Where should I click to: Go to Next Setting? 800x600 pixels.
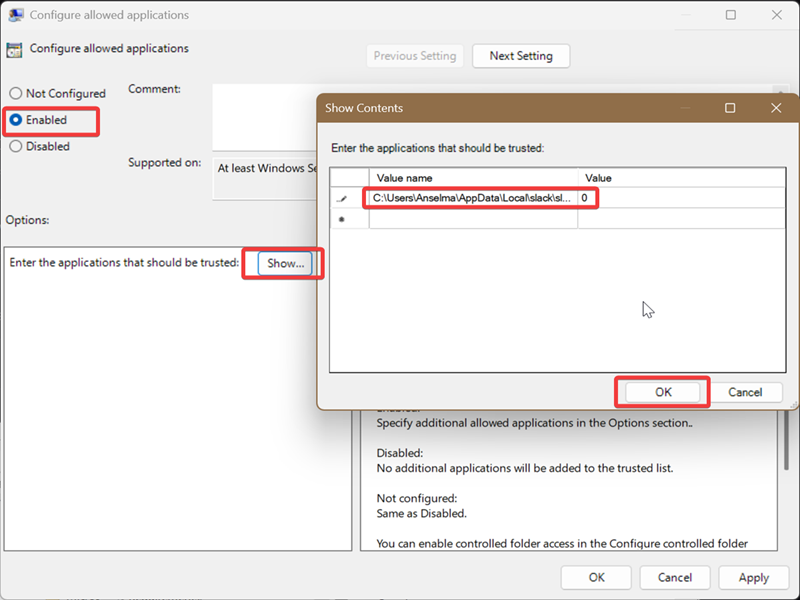coord(521,56)
